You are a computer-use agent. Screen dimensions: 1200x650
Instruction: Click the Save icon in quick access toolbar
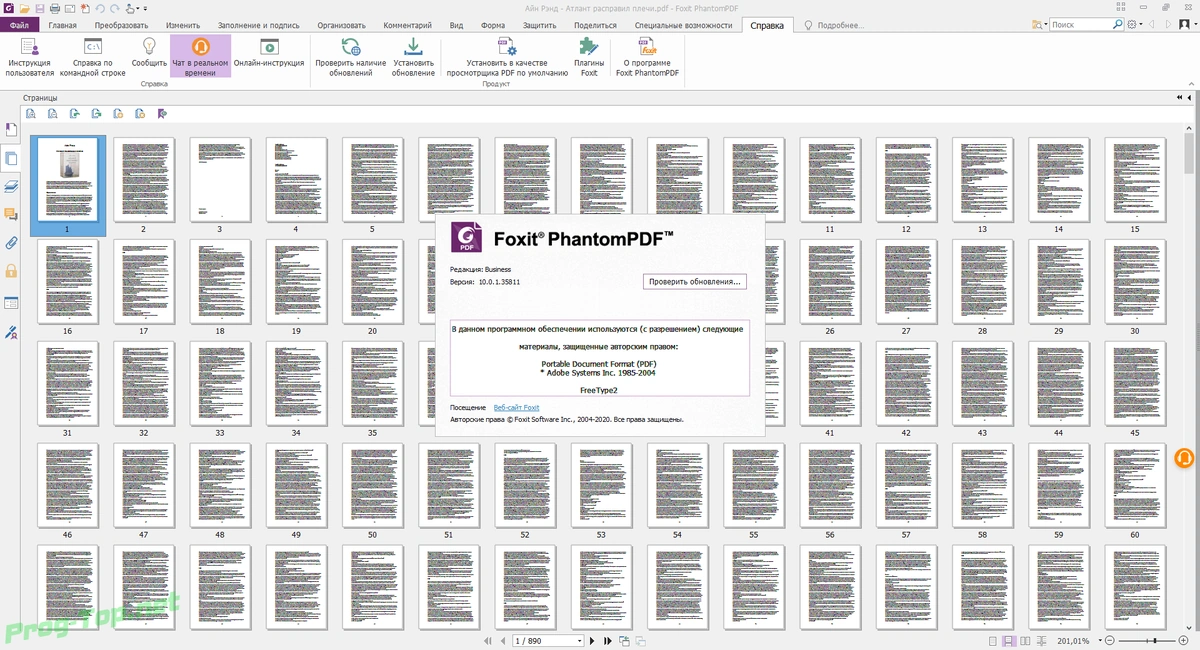pos(40,9)
